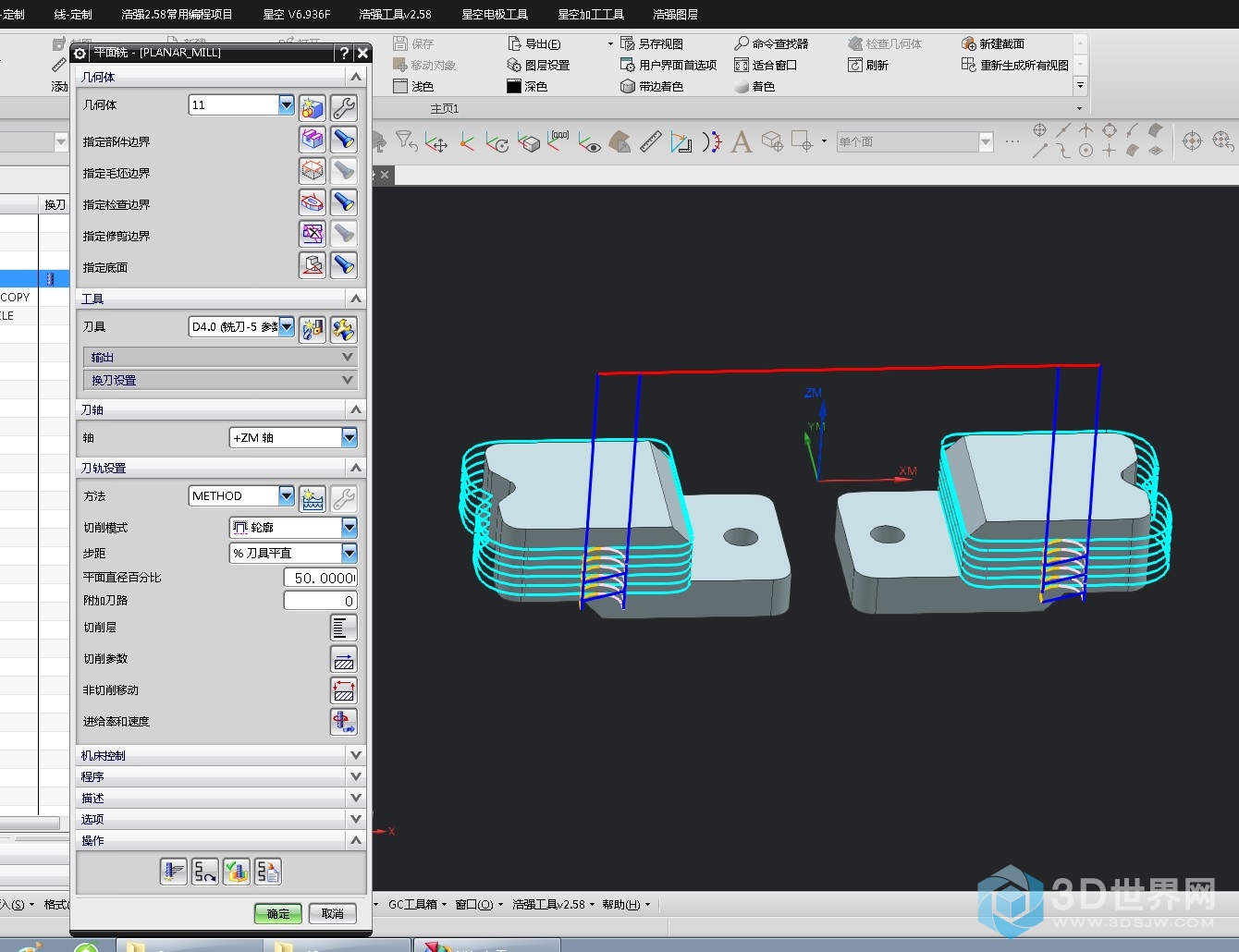Open the 指定毛坯边界 selection icon
This screenshot has width=1239, height=952.
pyautogui.click(x=313, y=171)
